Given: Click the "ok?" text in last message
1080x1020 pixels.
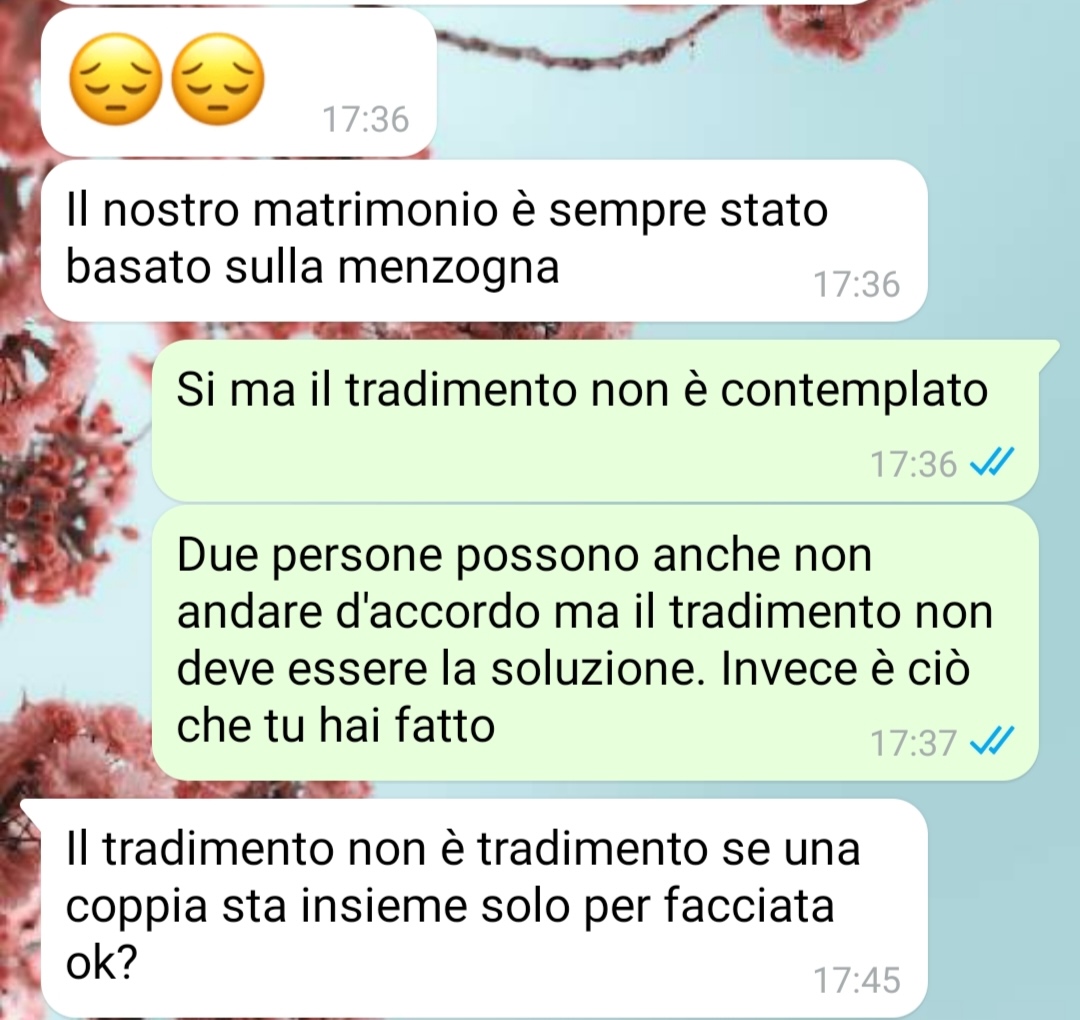Looking at the screenshot, I should click(x=102, y=962).
